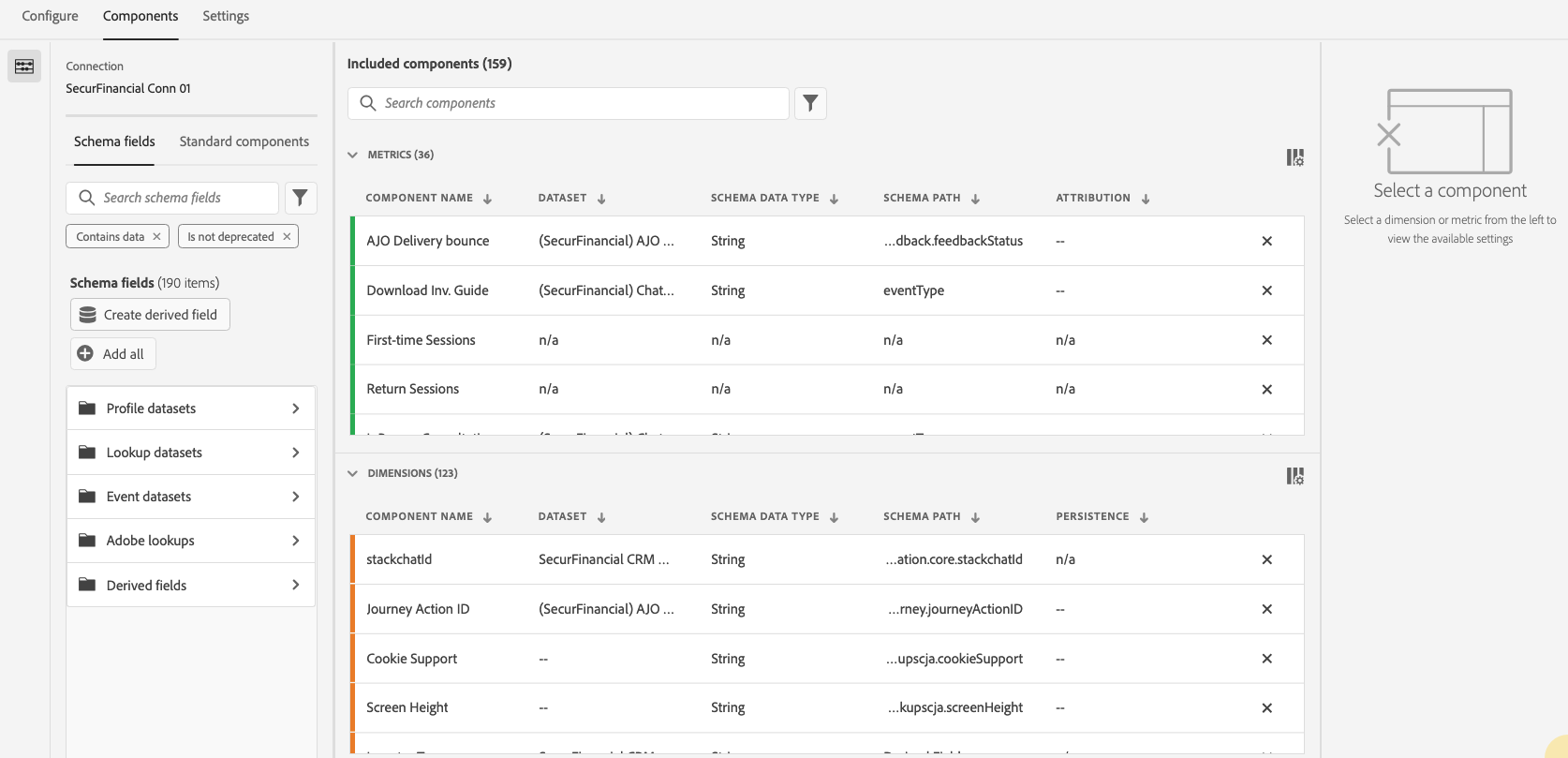This screenshot has width=1568, height=758.
Task: Sort dimensions by Schema Path arrow
Action: (x=975, y=517)
